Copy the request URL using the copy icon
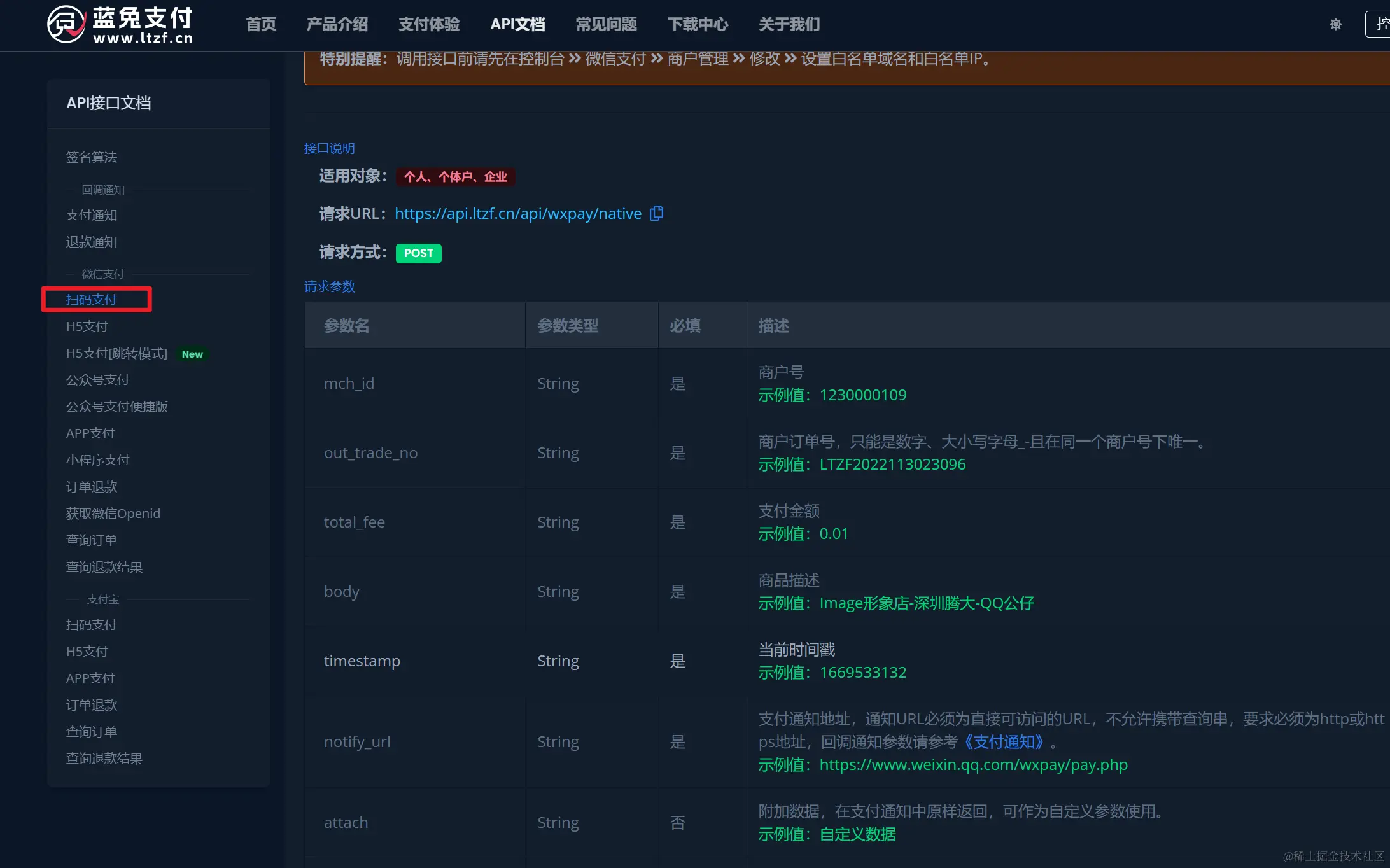This screenshot has height=868, width=1390. click(x=656, y=213)
